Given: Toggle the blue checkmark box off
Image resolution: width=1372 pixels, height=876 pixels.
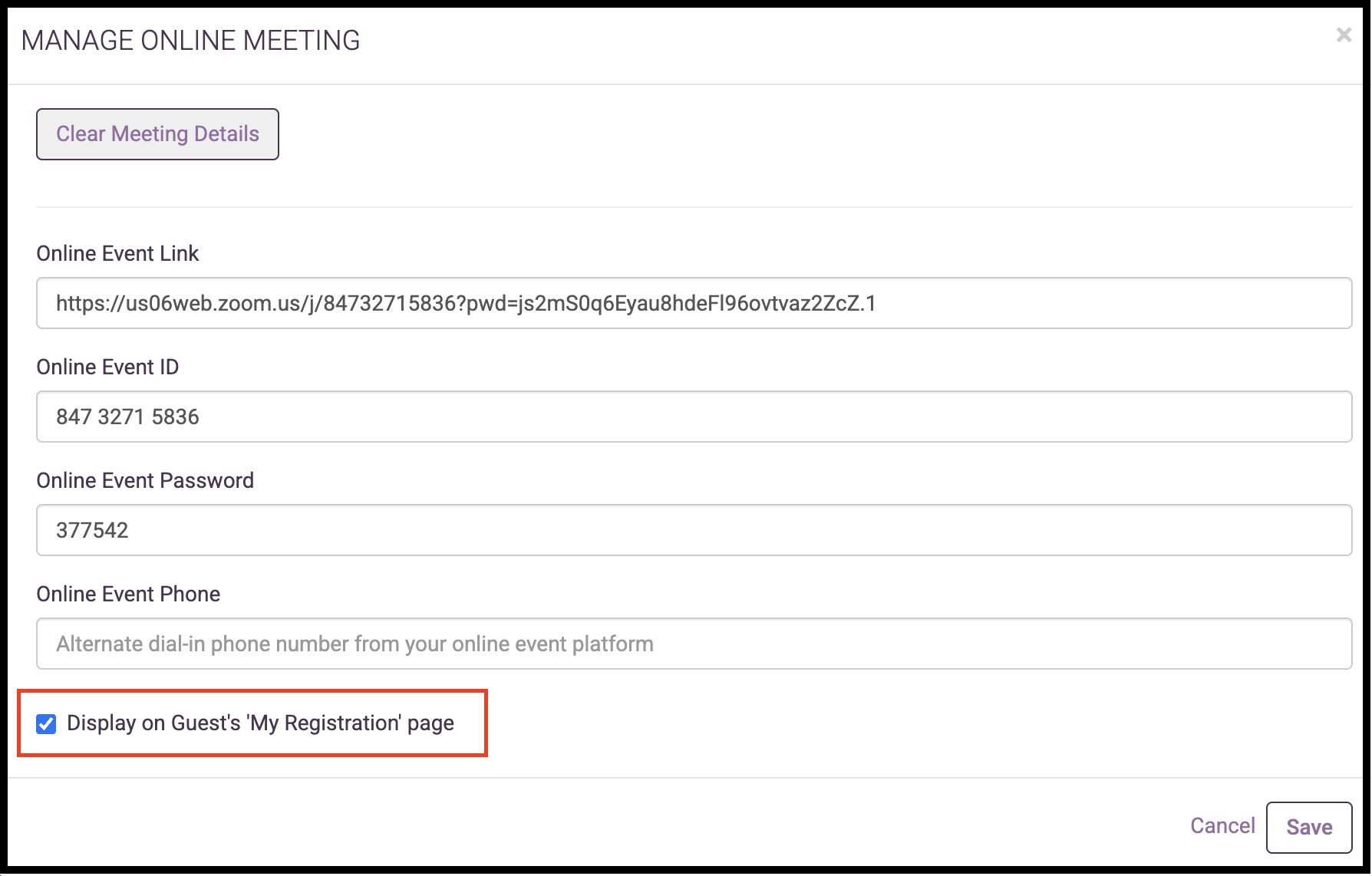Looking at the screenshot, I should [x=46, y=723].
